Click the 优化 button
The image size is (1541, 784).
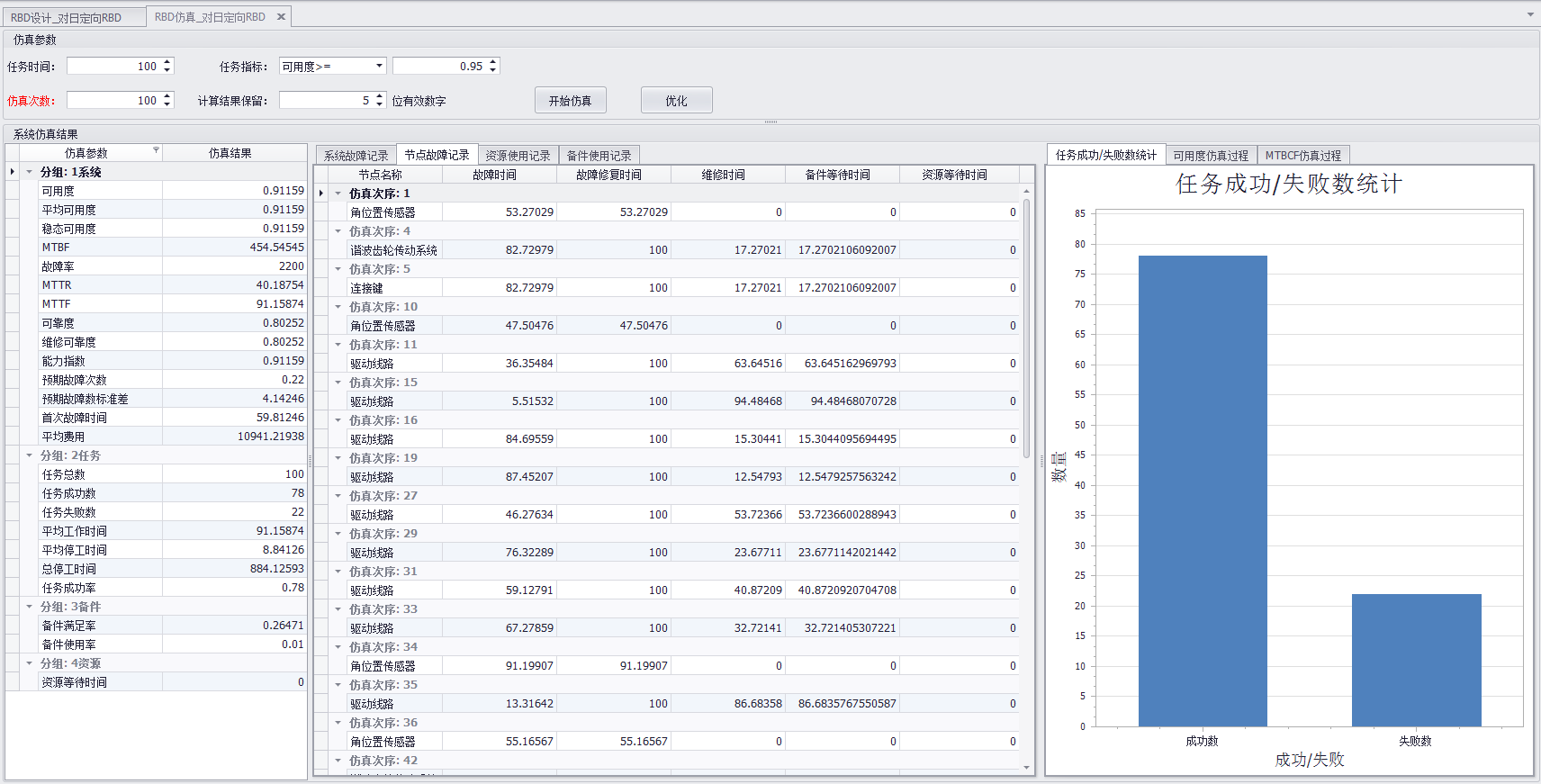[x=676, y=101]
